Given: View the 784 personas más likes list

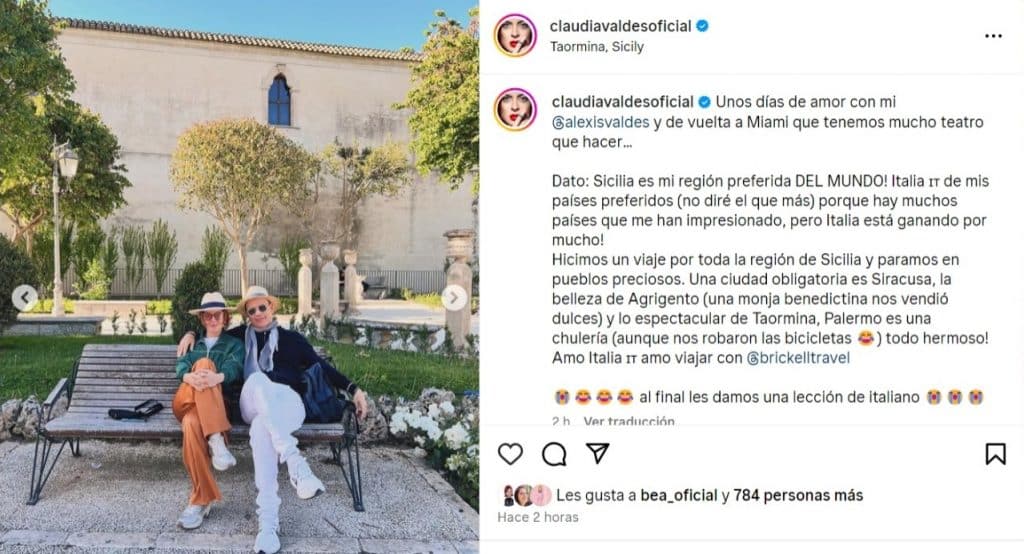Looking at the screenshot, I should pos(798,496).
